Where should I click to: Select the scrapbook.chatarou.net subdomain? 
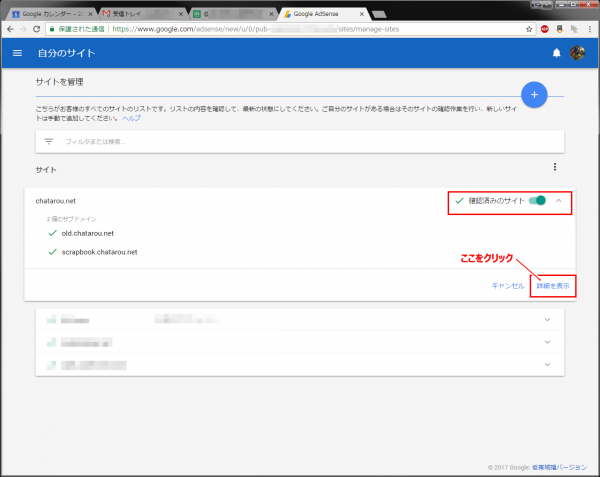click(99, 252)
